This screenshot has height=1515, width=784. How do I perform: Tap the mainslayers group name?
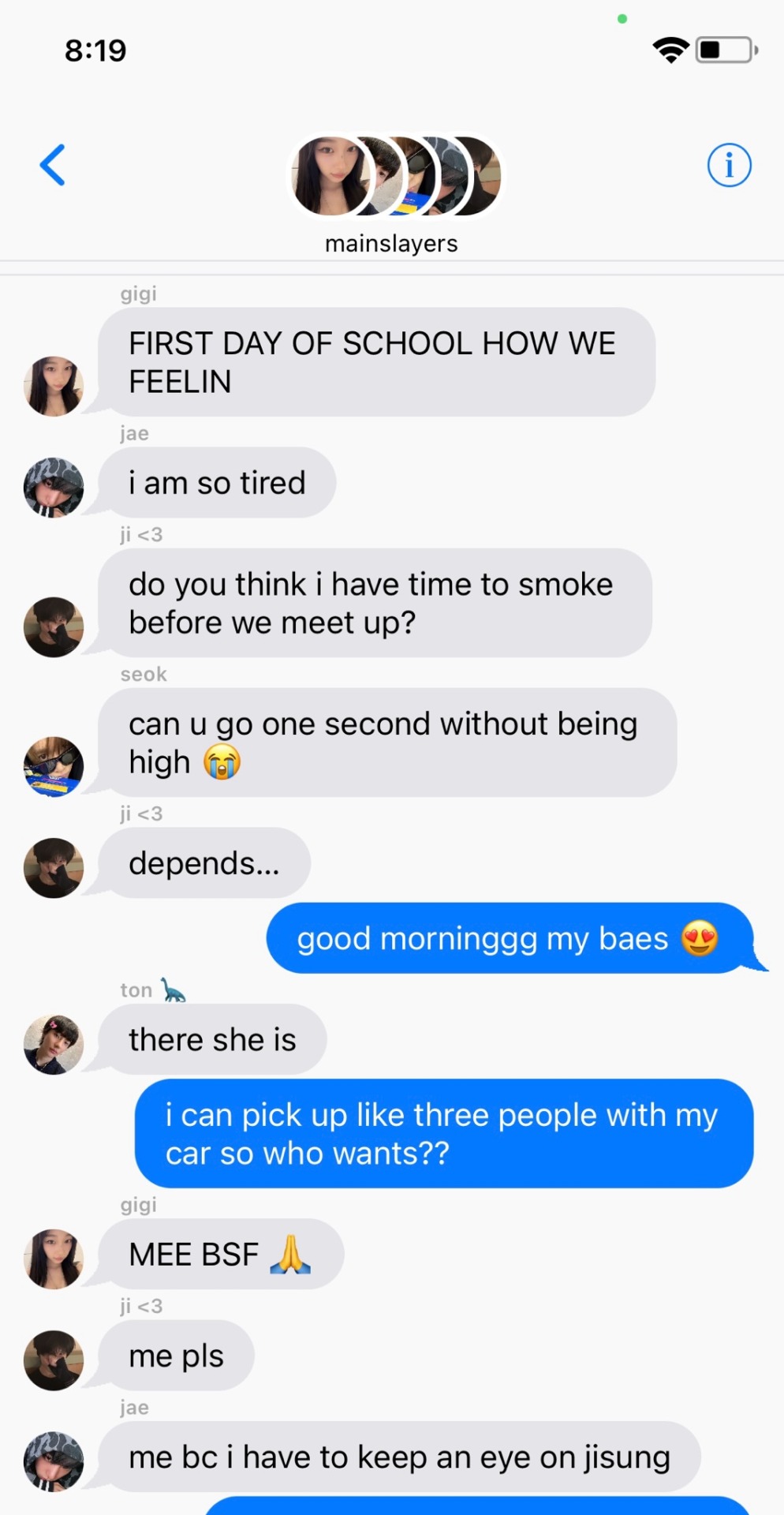(391, 244)
